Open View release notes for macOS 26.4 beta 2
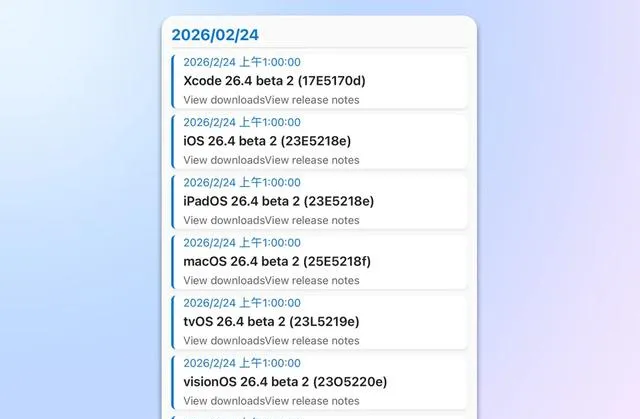The image size is (640, 419). (x=312, y=280)
